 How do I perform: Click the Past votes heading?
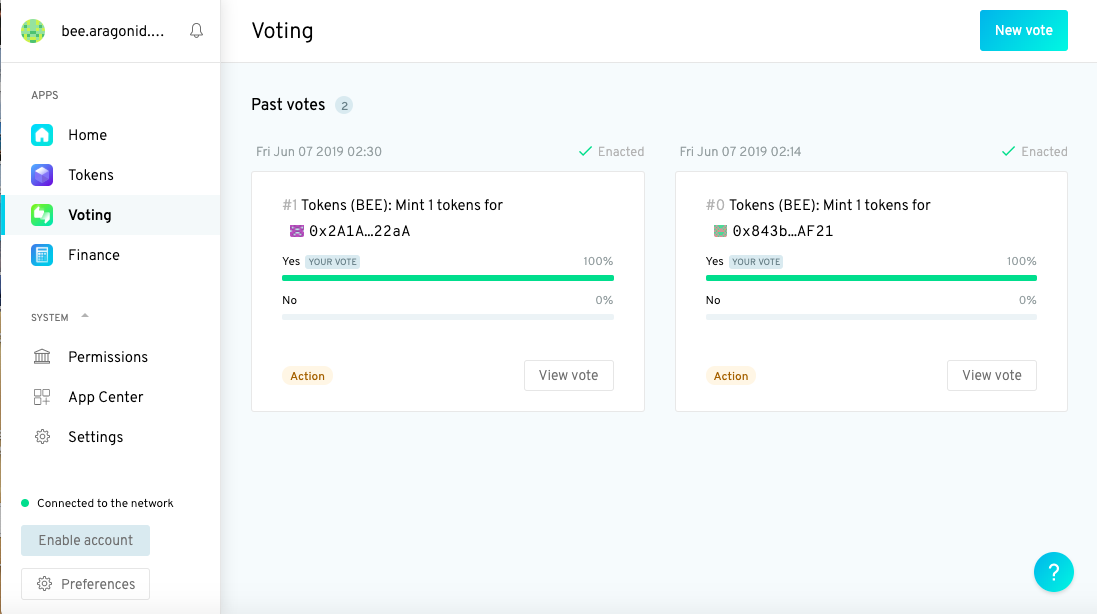pos(288,105)
